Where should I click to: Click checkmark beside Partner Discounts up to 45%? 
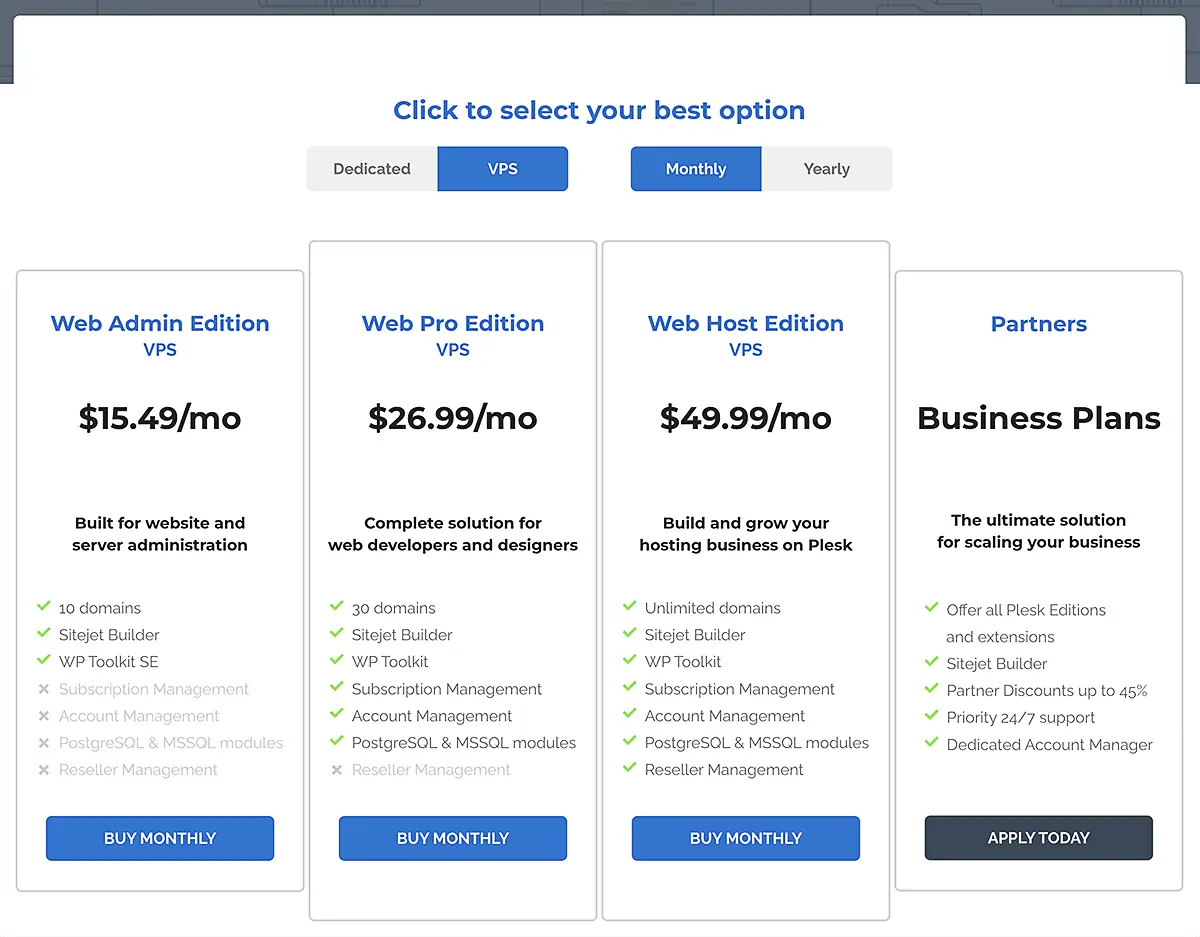coord(932,689)
